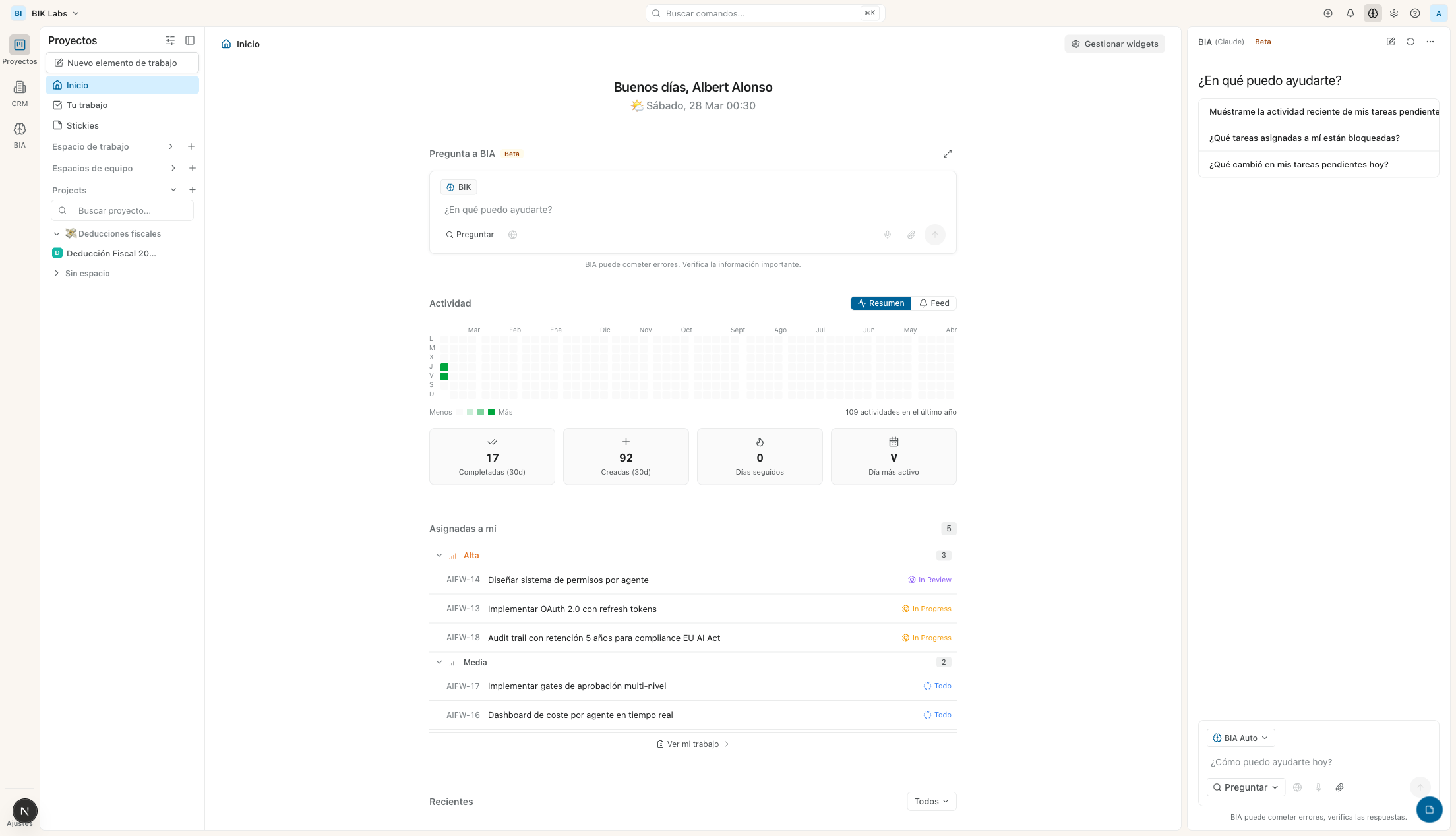The width and height of the screenshot is (1456, 836).
Task: Open help question mark icon
Action: point(1414,13)
